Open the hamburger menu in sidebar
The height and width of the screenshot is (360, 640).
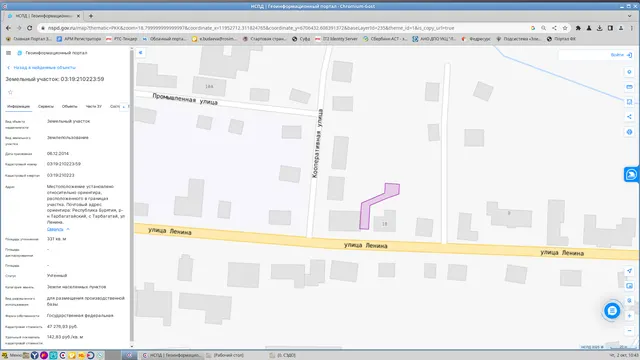click(x=8, y=53)
